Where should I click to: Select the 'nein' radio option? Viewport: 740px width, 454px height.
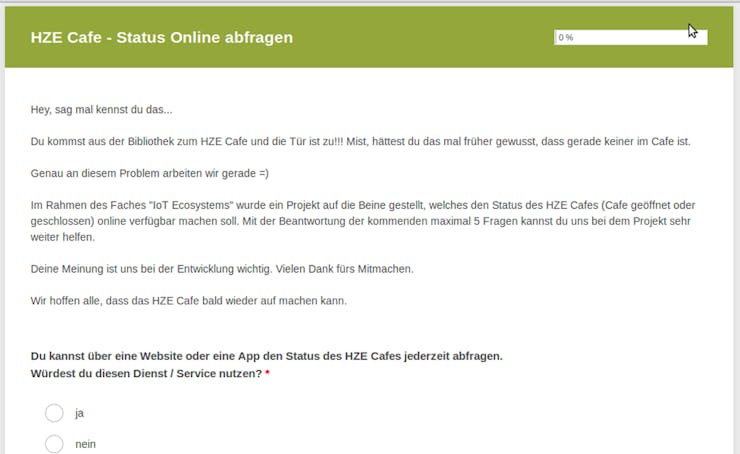click(54, 444)
